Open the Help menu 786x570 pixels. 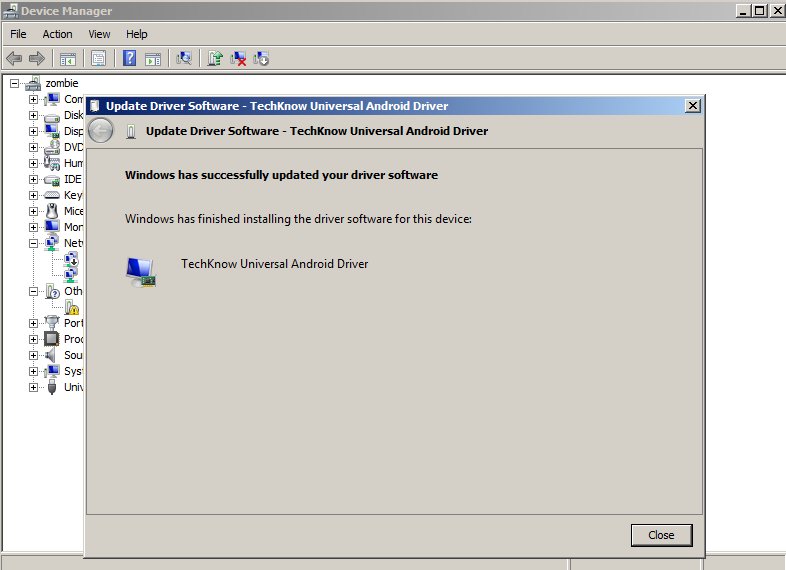coord(136,34)
